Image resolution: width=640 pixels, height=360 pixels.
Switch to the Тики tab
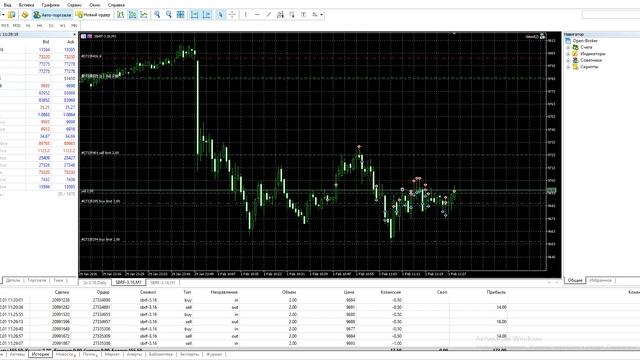tap(58, 280)
